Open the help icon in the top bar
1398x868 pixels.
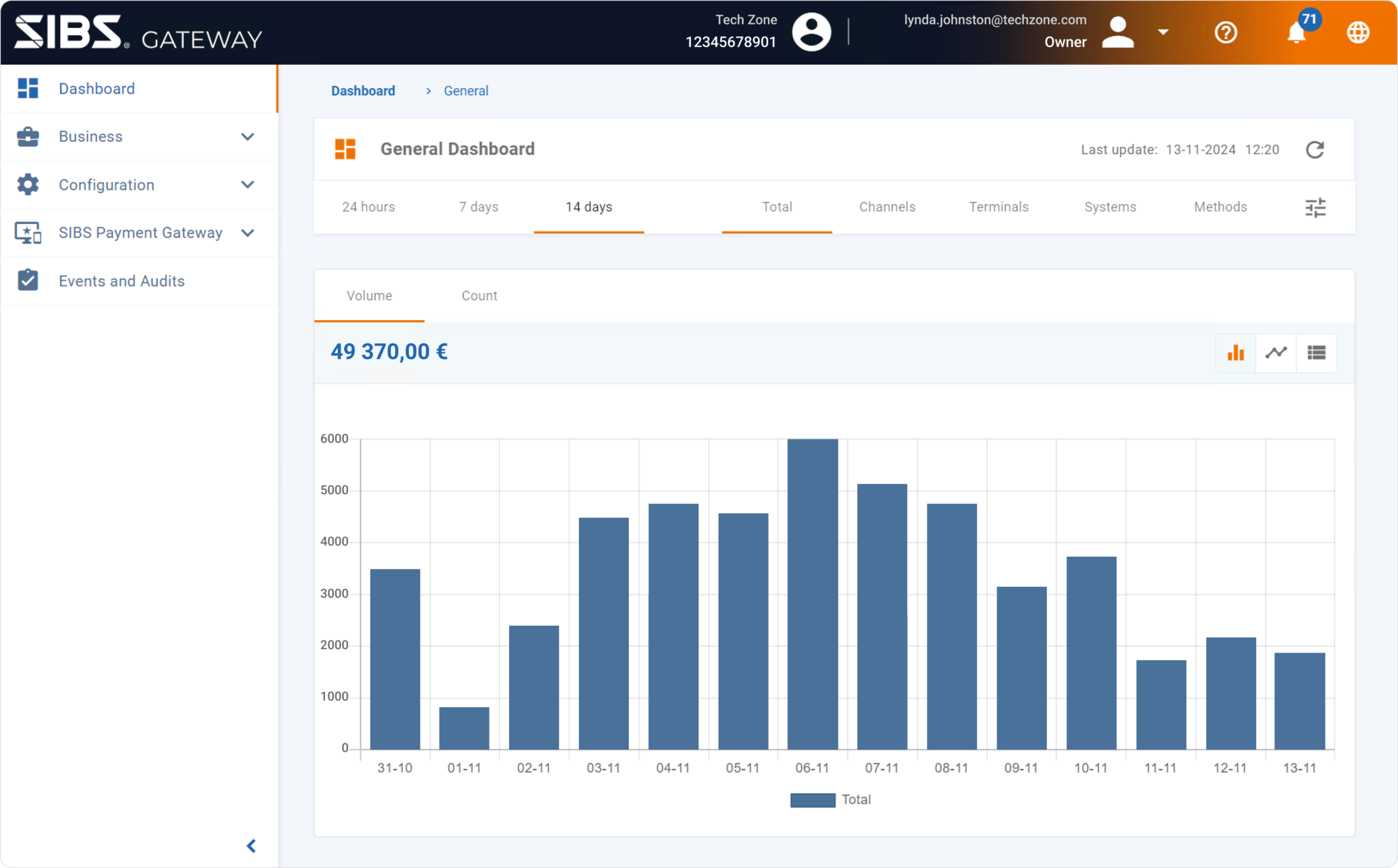click(1226, 32)
